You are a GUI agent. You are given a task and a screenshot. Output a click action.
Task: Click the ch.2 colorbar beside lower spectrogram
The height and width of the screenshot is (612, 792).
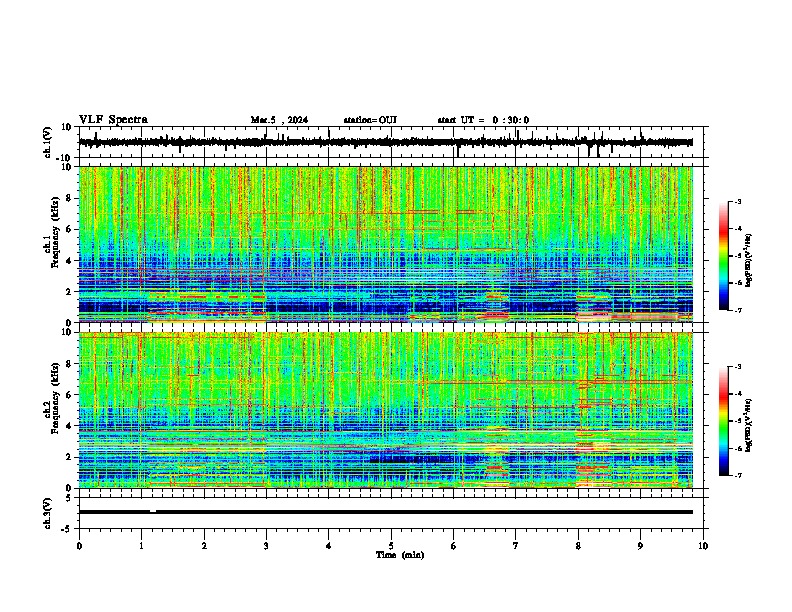click(724, 421)
